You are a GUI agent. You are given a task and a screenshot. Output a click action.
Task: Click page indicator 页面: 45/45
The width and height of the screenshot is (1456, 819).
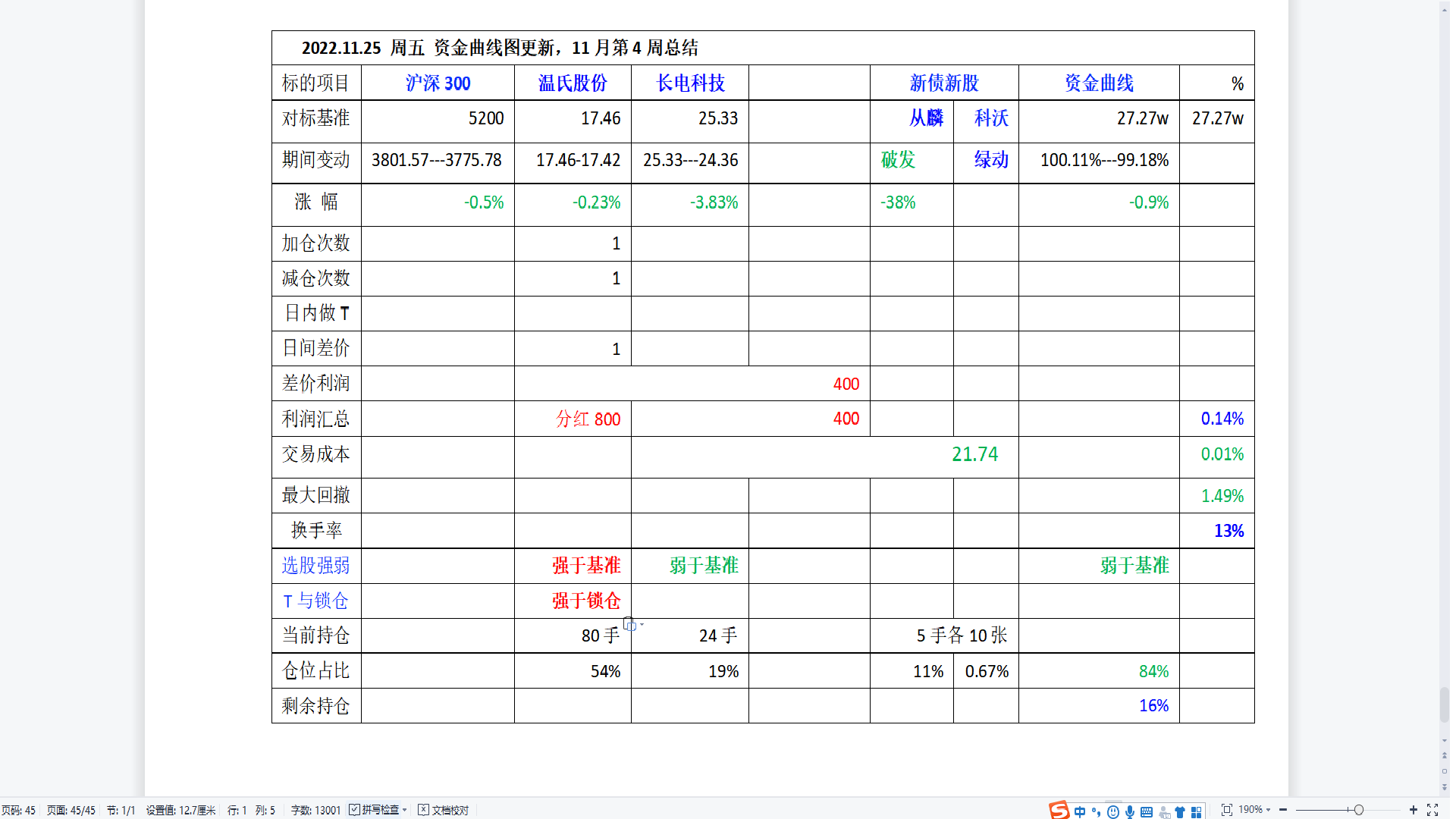[x=71, y=810]
